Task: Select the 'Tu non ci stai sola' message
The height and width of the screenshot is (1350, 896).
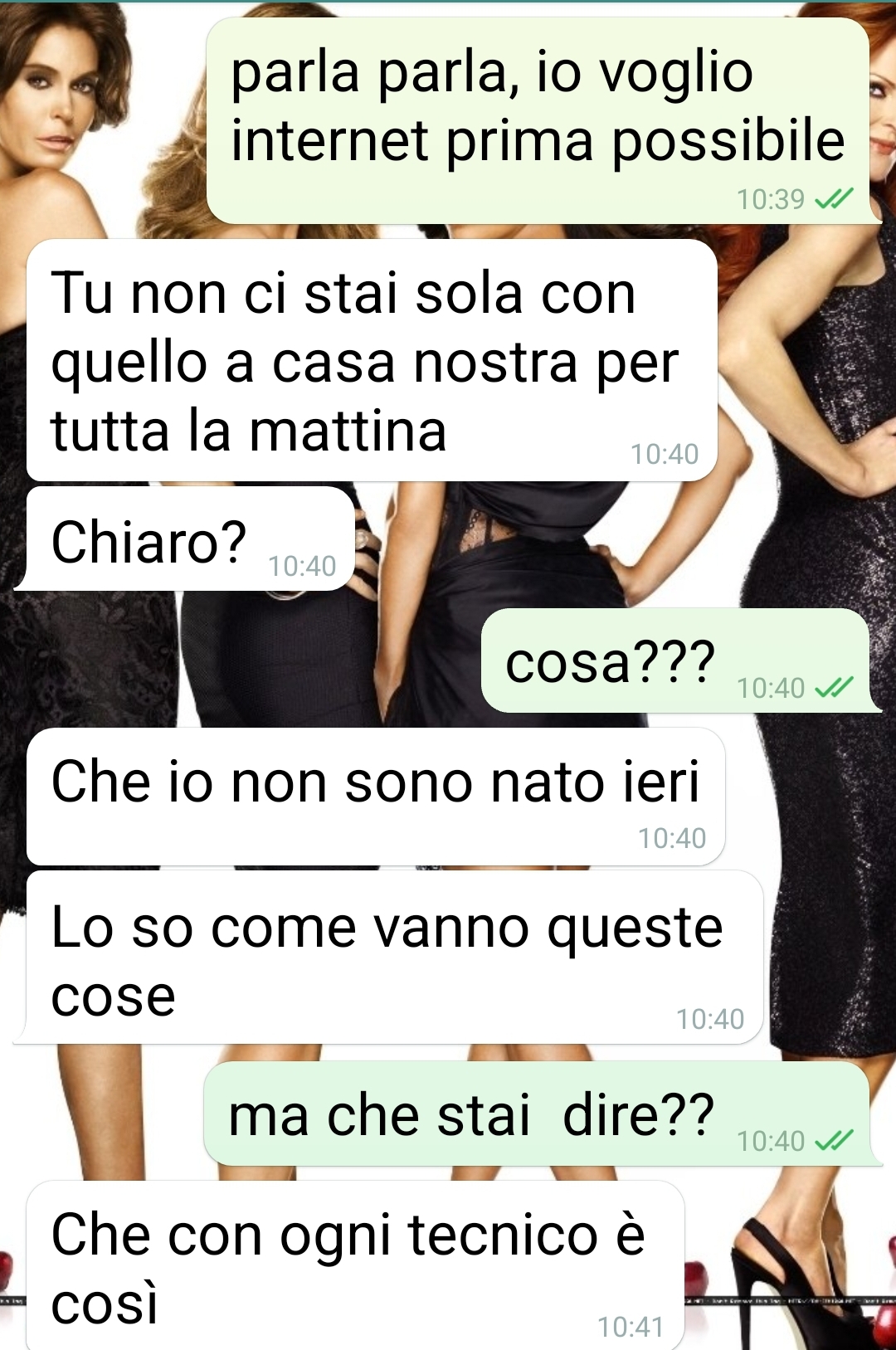Action: pos(372,360)
